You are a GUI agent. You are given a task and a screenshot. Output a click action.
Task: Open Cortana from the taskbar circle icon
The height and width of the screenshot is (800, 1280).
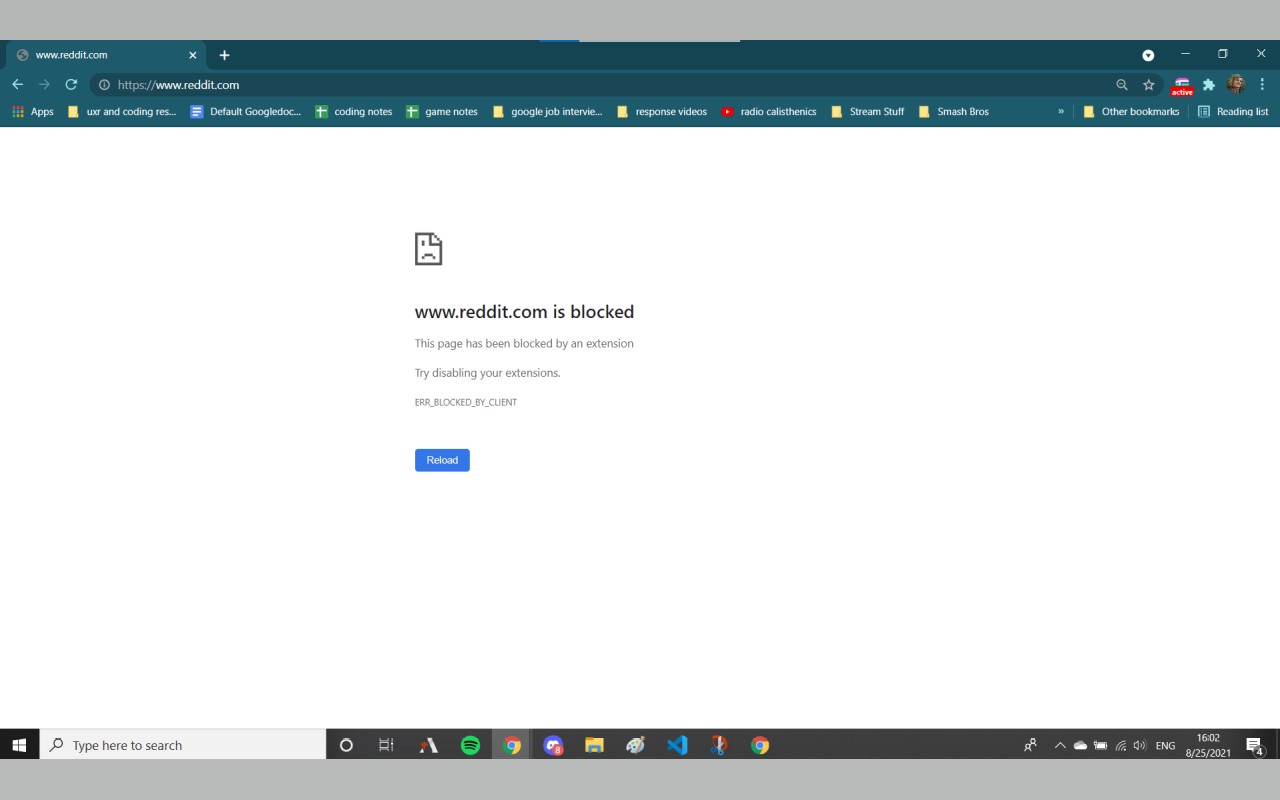[346, 745]
